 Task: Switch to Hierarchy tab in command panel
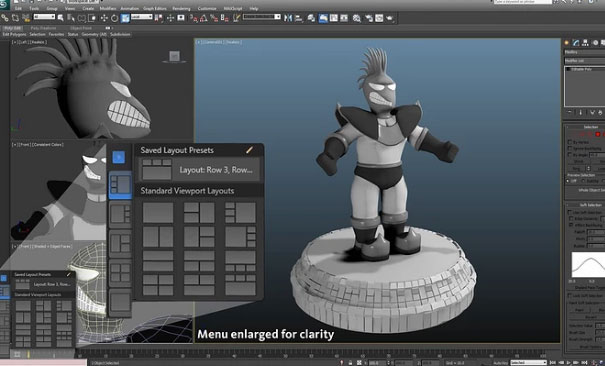(585, 43)
